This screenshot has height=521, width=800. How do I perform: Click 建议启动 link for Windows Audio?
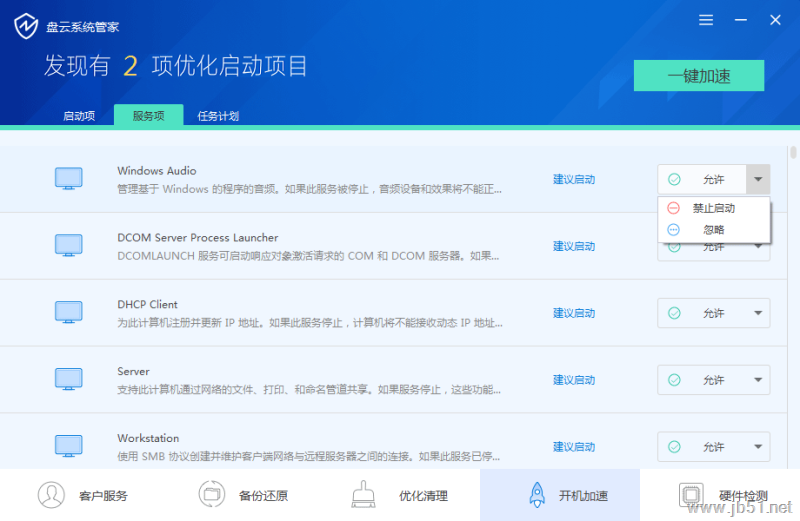(574, 179)
